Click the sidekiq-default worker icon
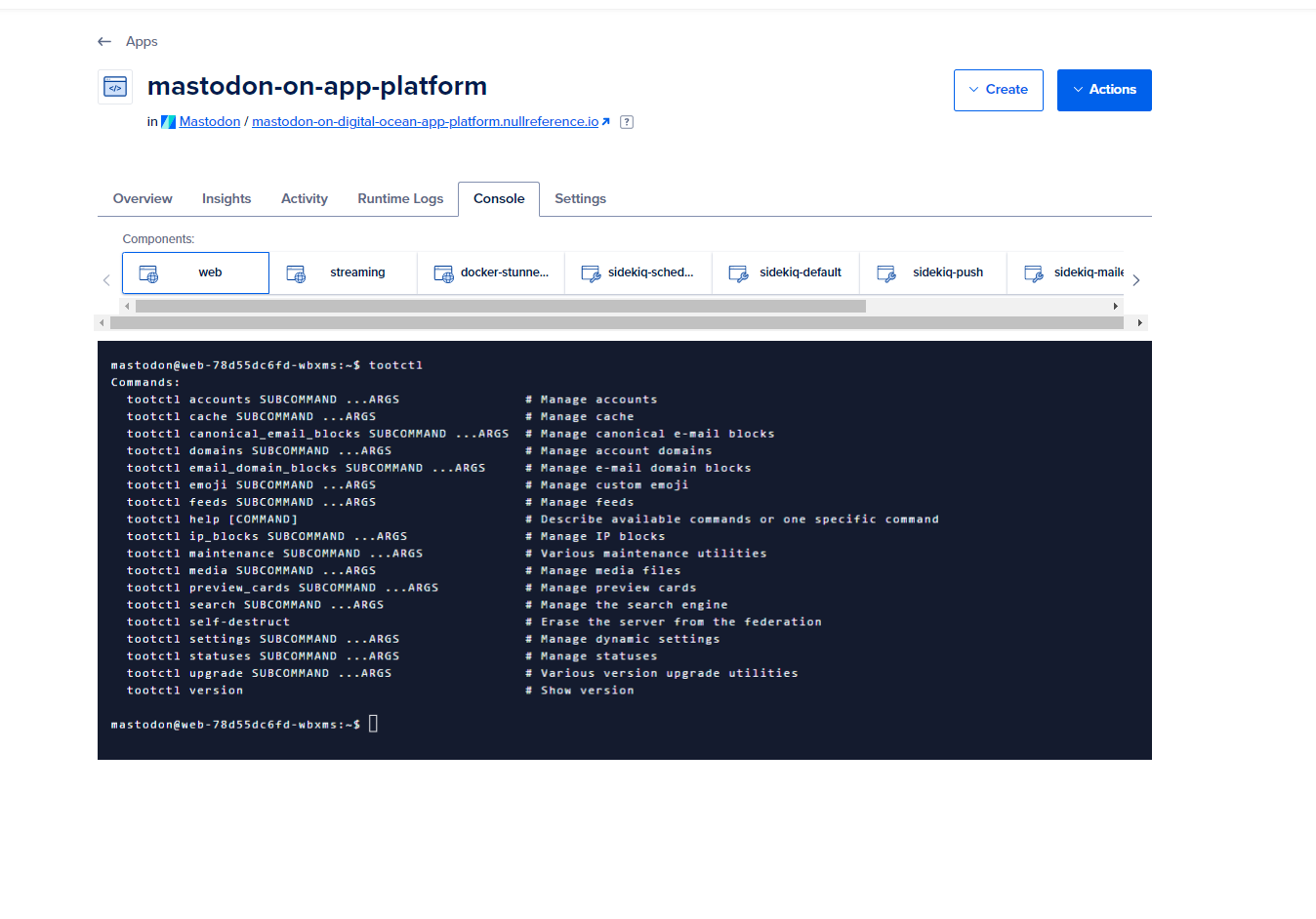The width and height of the screenshot is (1316, 919). pos(738,273)
